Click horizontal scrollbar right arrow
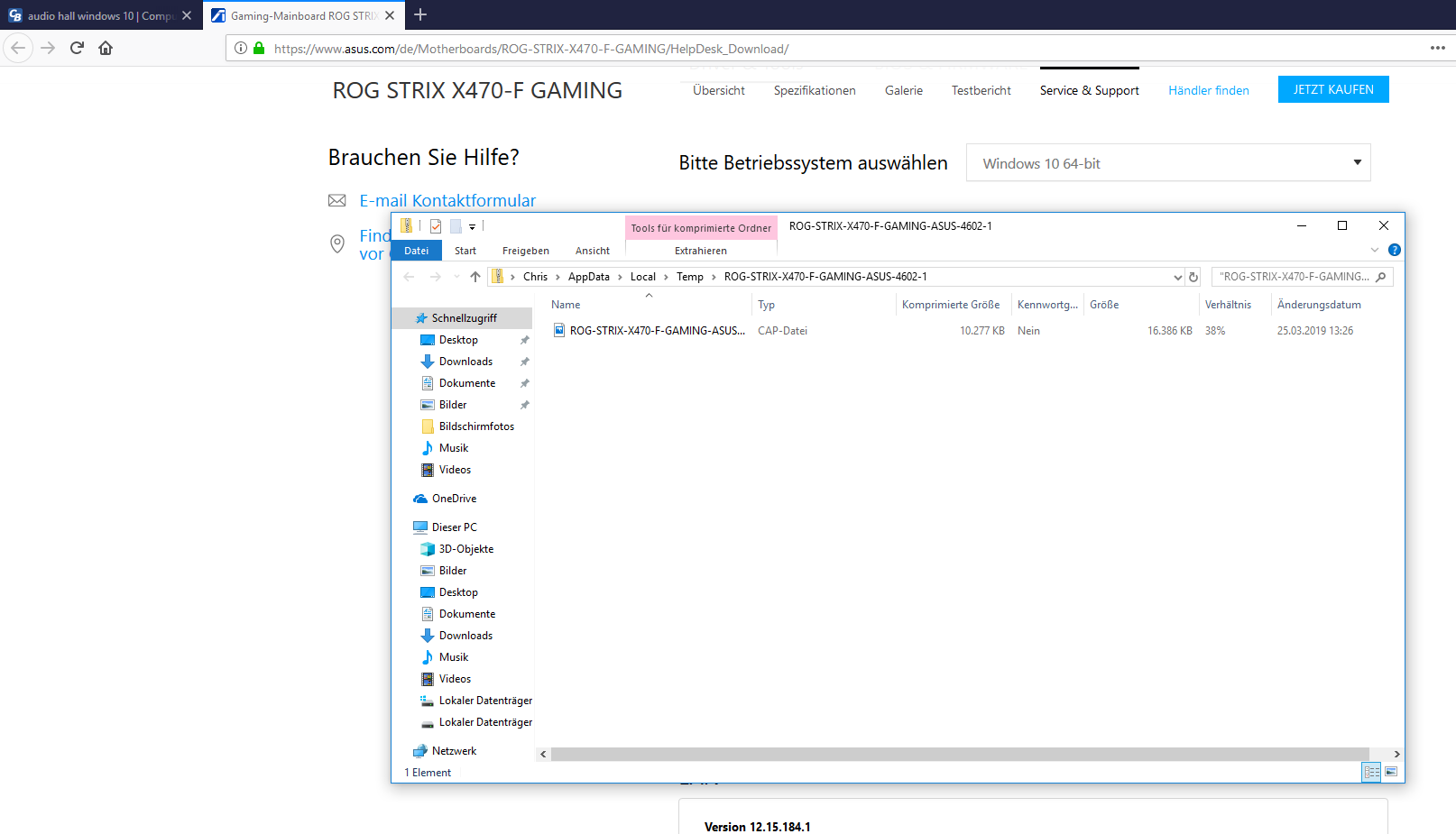1456x834 pixels. pos(1396,754)
